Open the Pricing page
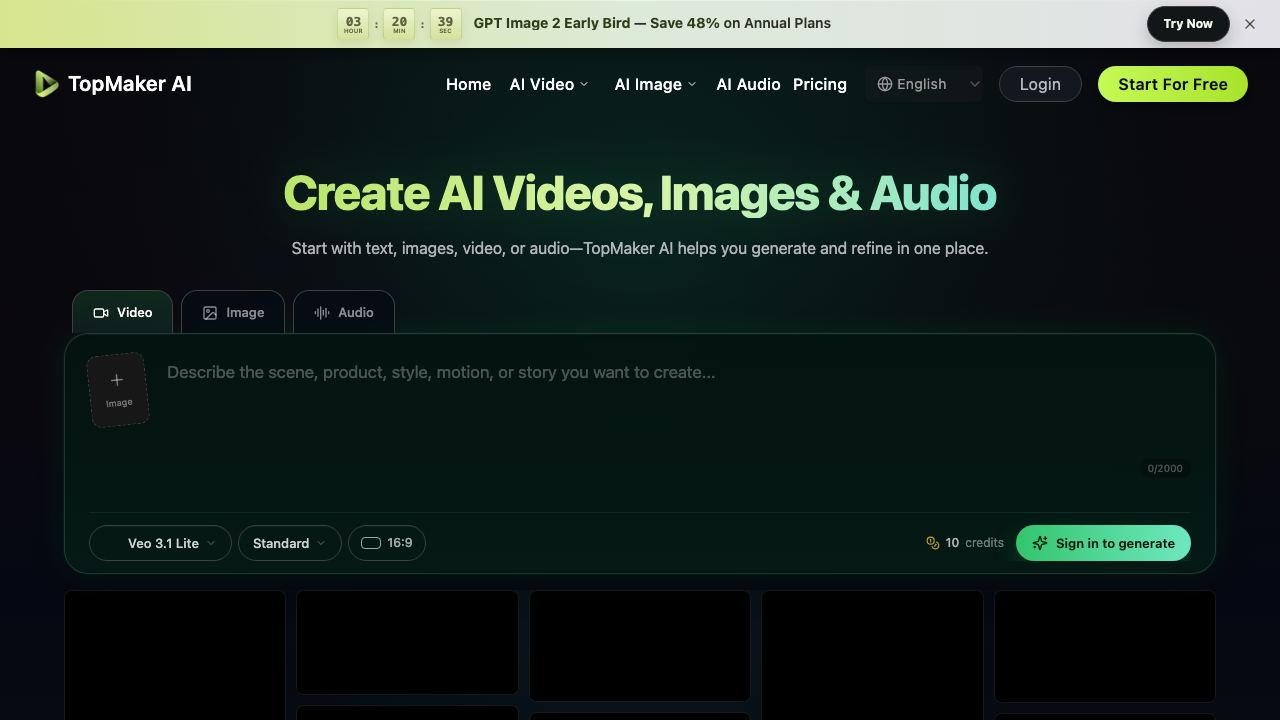 820,84
